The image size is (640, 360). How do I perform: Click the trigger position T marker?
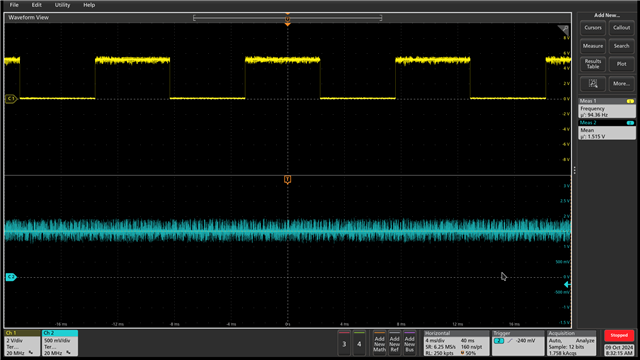tap(287, 180)
